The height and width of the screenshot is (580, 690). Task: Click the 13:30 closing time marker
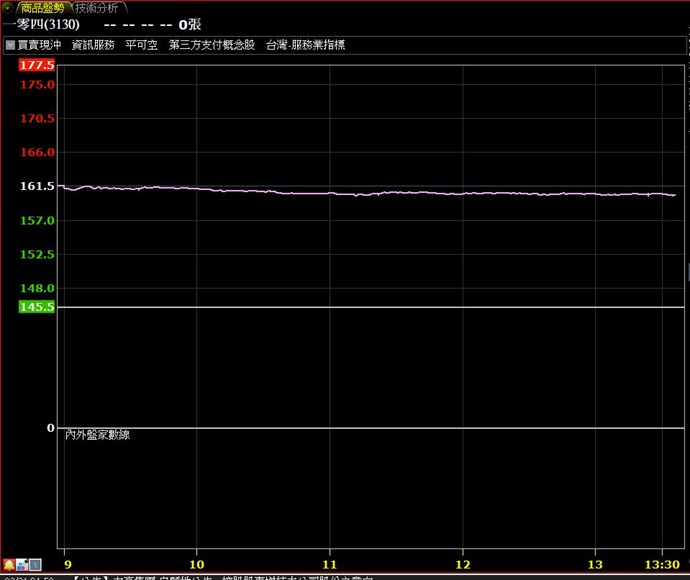[662, 565]
